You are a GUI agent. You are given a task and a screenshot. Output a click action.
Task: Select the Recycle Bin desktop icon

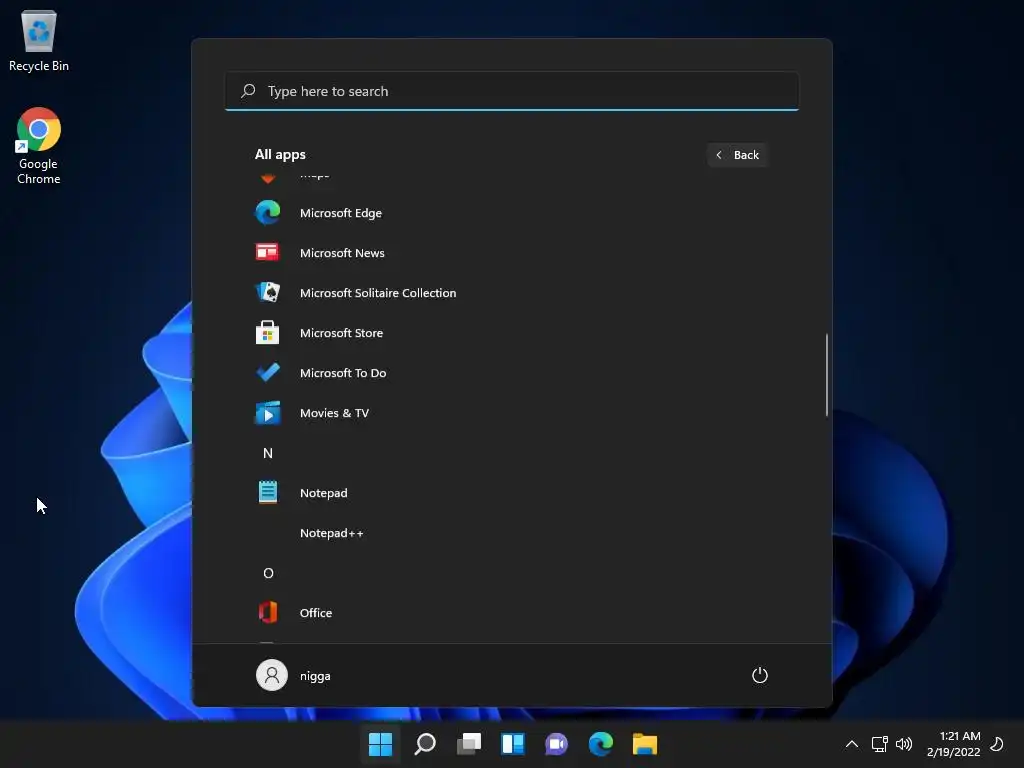(x=39, y=40)
